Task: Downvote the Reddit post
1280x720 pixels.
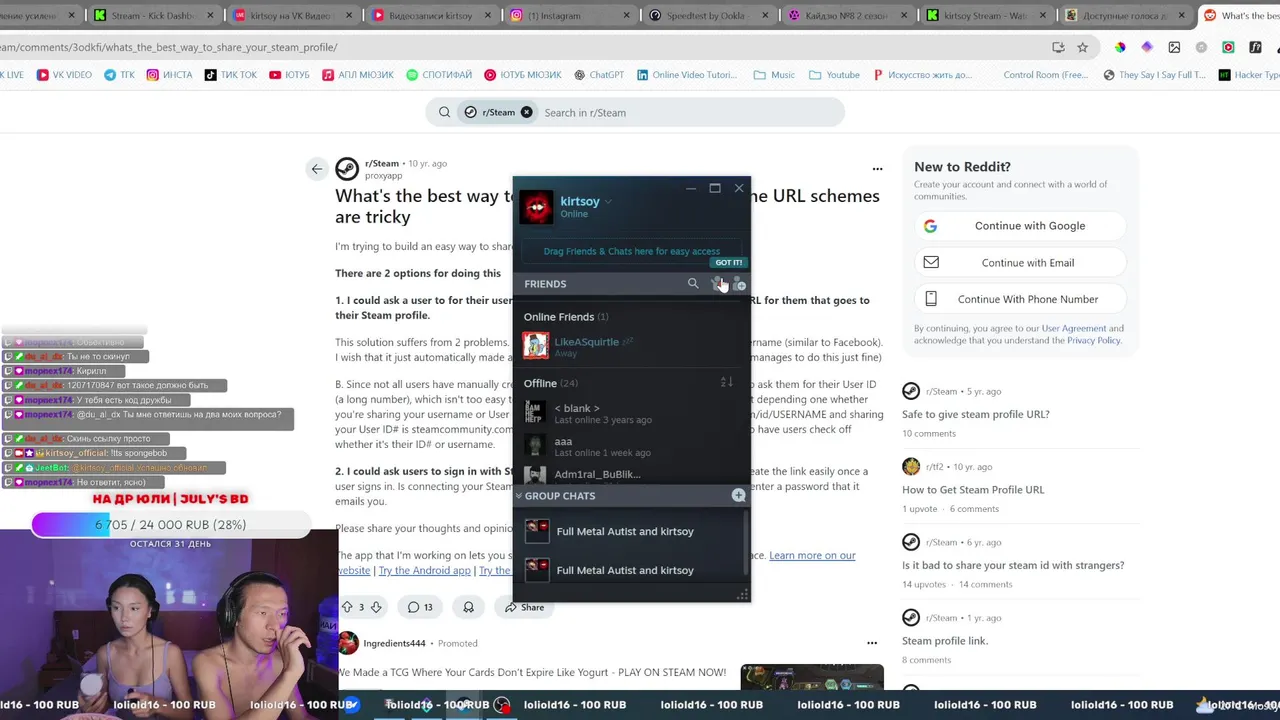Action: click(x=376, y=607)
